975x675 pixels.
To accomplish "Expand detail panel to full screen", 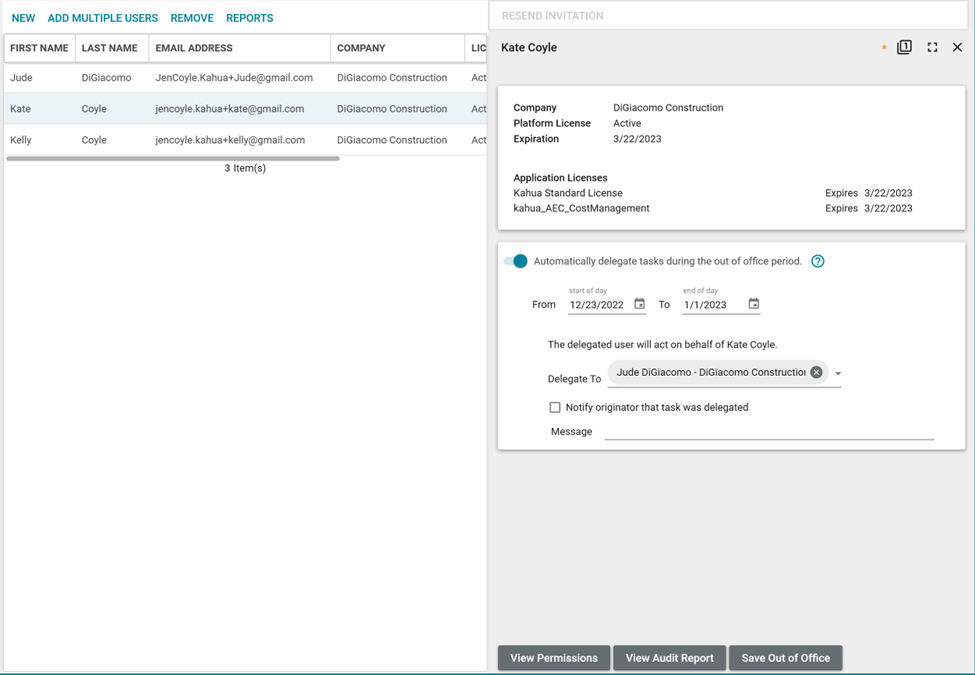I will tap(932, 47).
